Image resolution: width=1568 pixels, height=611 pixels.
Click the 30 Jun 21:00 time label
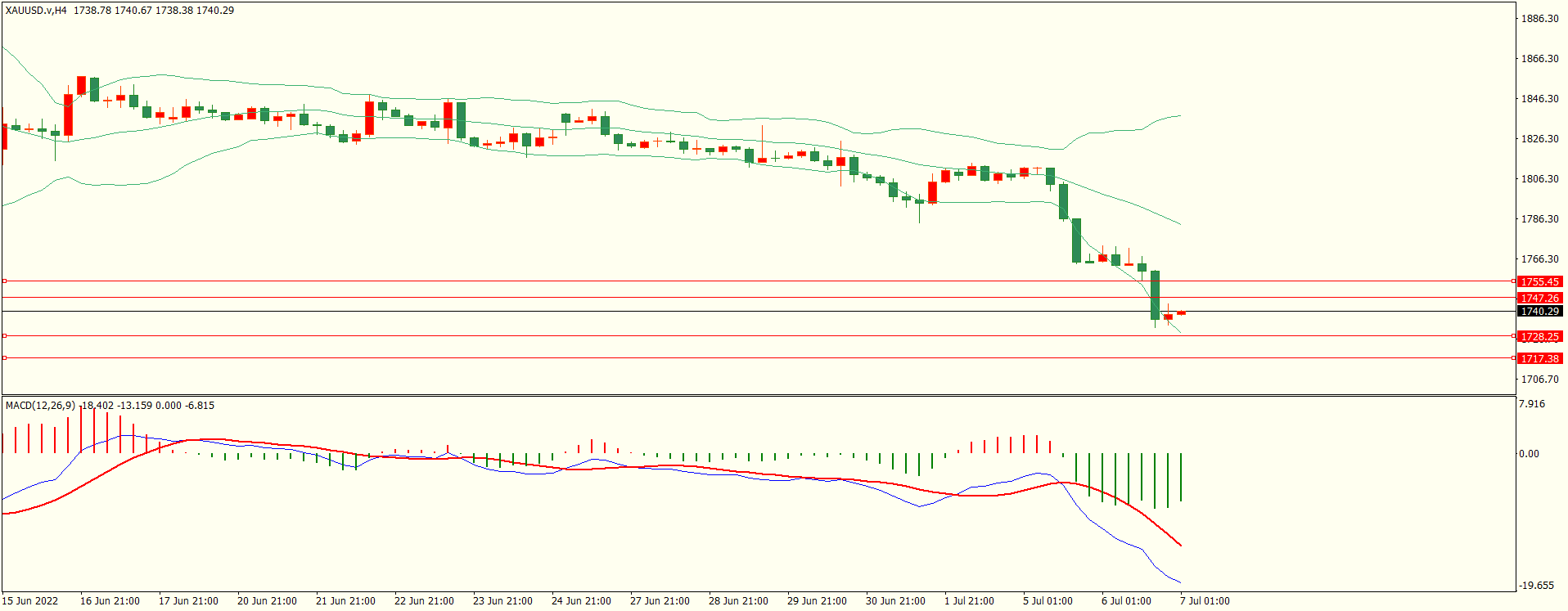pos(895,601)
